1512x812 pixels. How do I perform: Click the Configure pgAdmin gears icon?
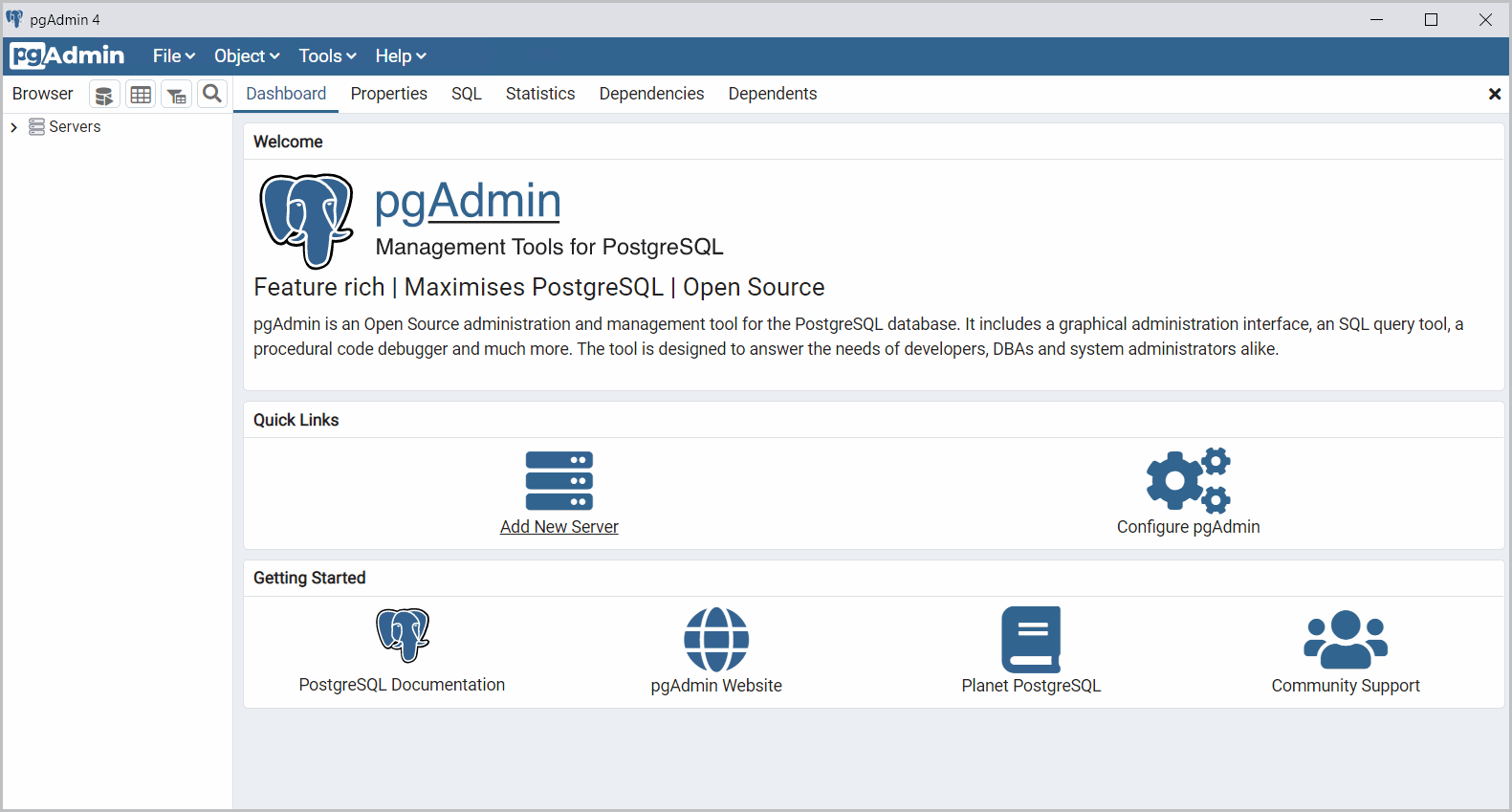pos(1188,480)
